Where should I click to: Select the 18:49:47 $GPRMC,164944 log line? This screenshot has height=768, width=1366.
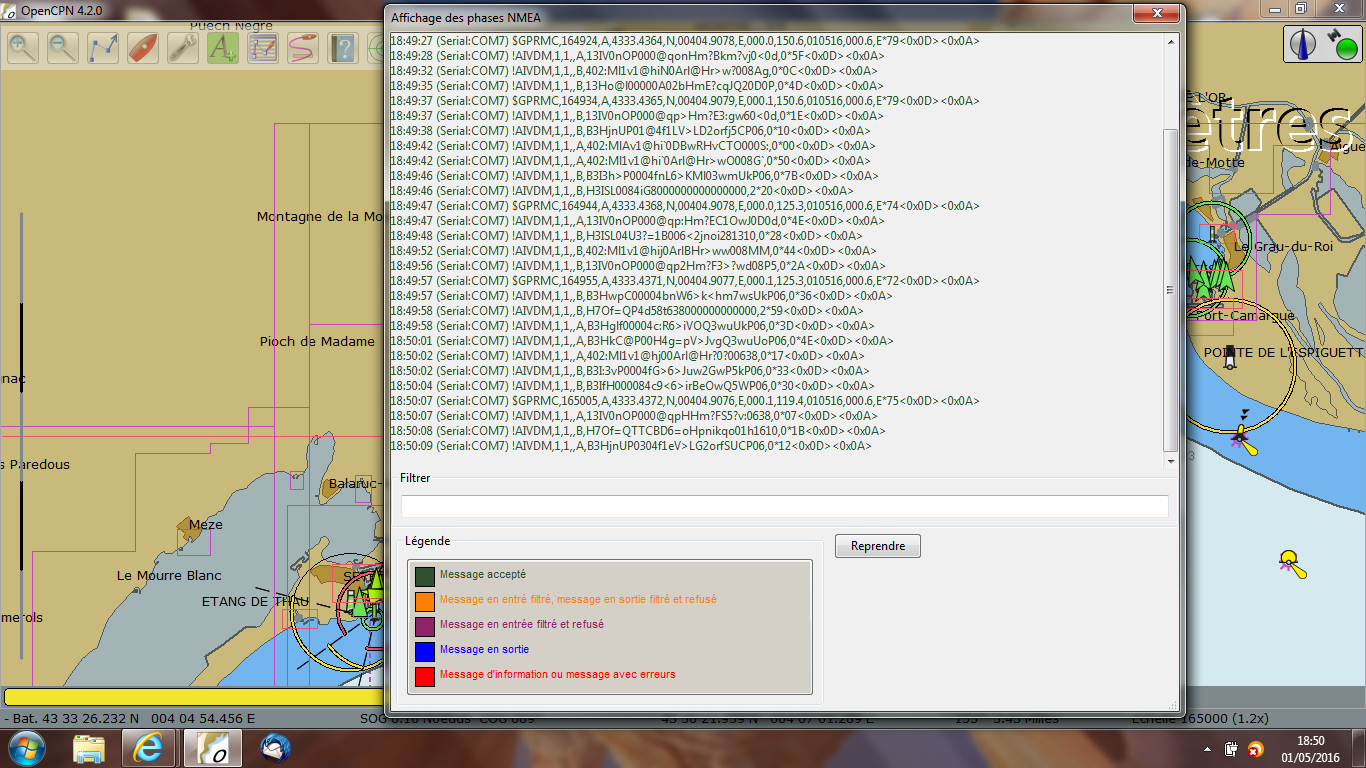(x=684, y=206)
